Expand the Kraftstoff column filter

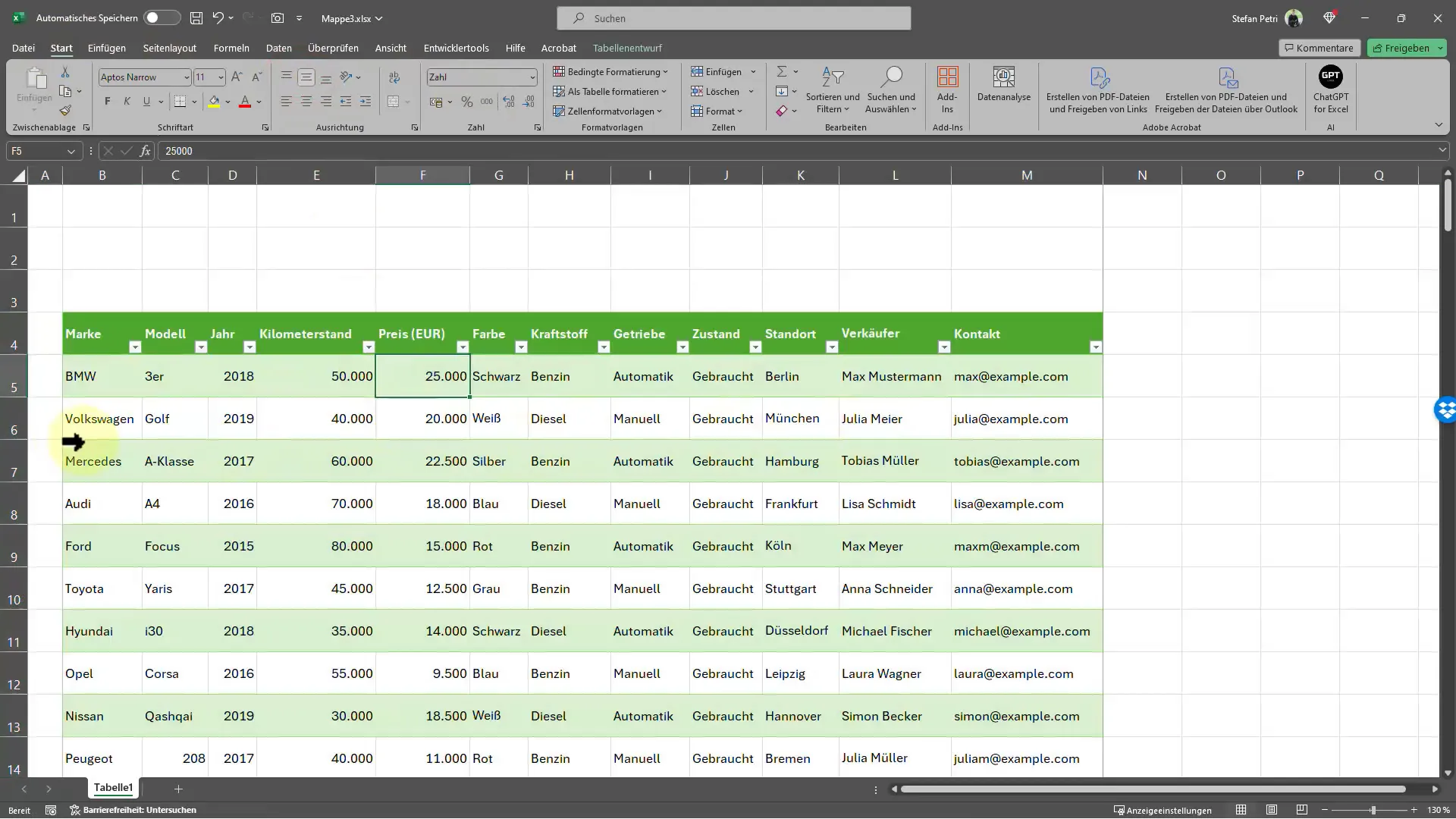[603, 347]
